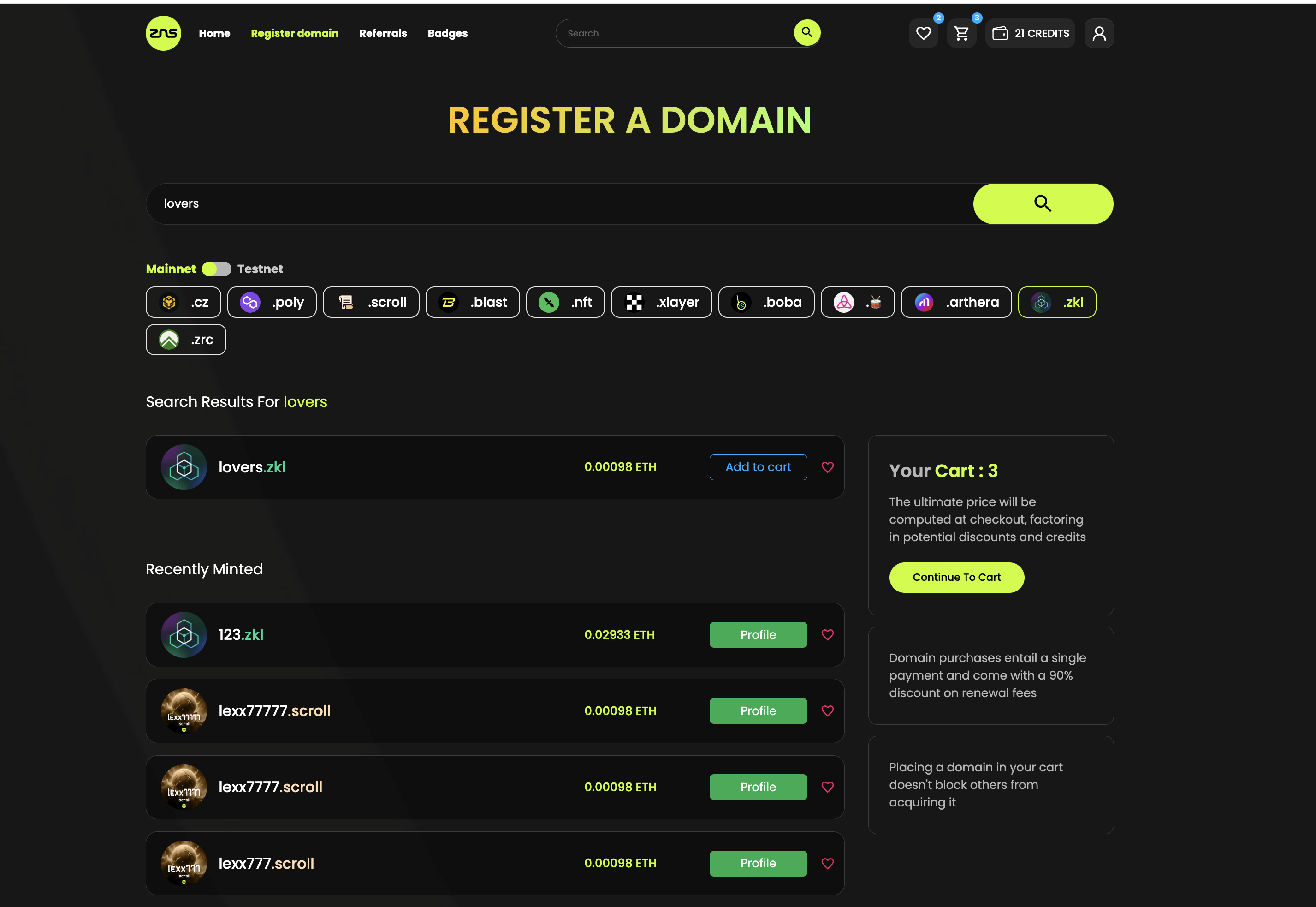Choose the .arthera domain filter
The height and width of the screenshot is (907, 1316).
click(x=956, y=302)
